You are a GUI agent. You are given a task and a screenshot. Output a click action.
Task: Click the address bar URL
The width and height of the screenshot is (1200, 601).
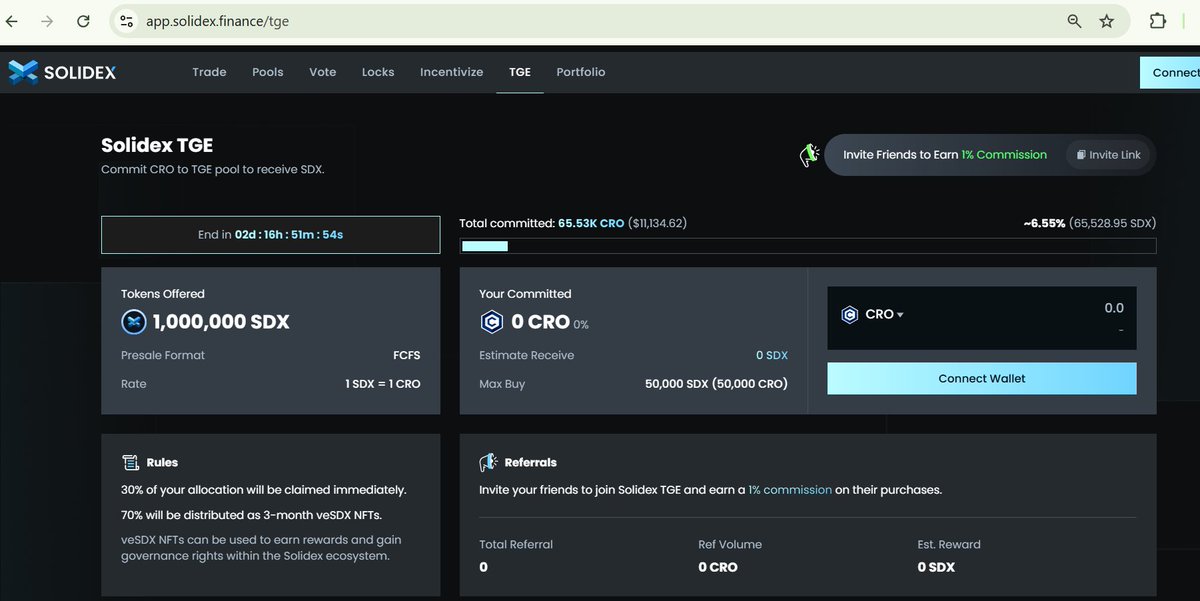click(x=217, y=20)
